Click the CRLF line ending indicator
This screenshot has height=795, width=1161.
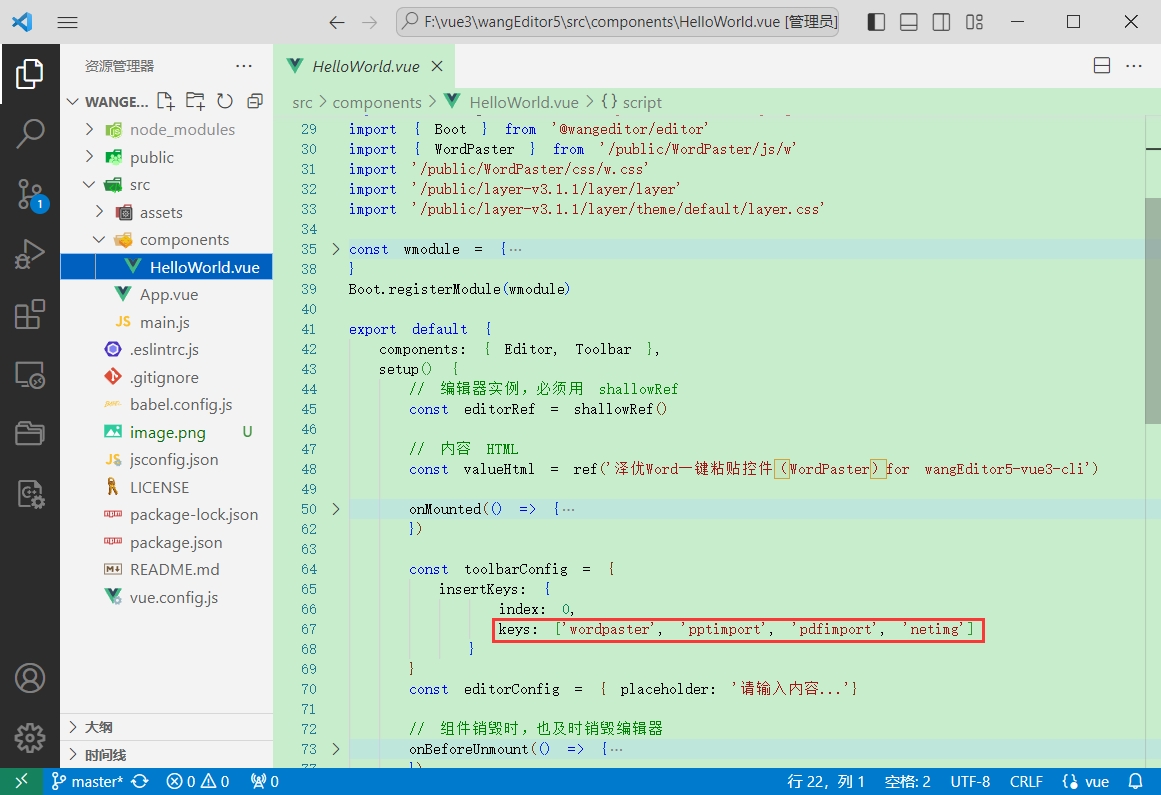1026,781
